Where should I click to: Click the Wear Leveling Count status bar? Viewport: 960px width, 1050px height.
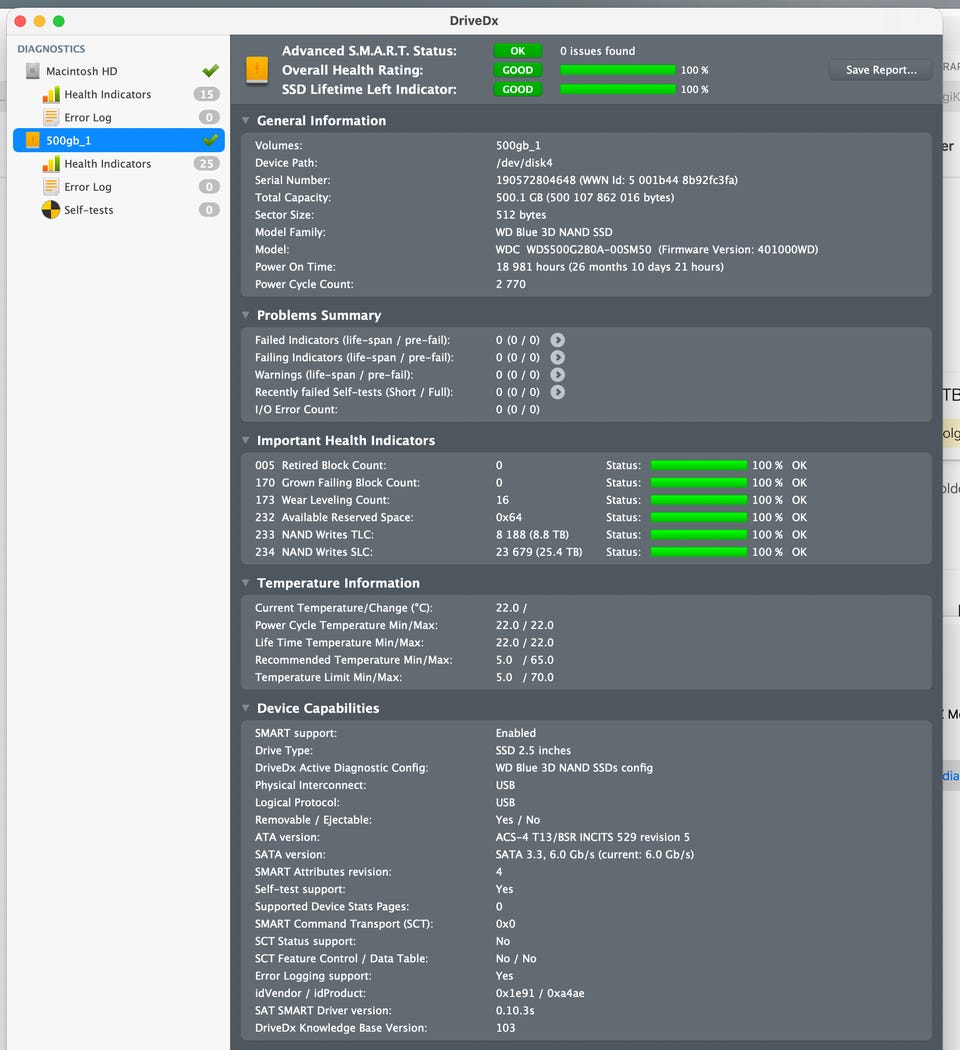[699, 500]
